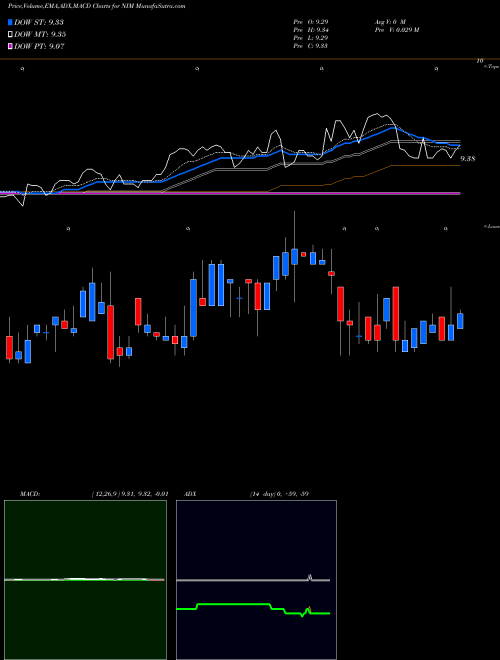
Task: Click the ADX values '(14 day) 0, +59, -59'
Action: (x=278, y=493)
